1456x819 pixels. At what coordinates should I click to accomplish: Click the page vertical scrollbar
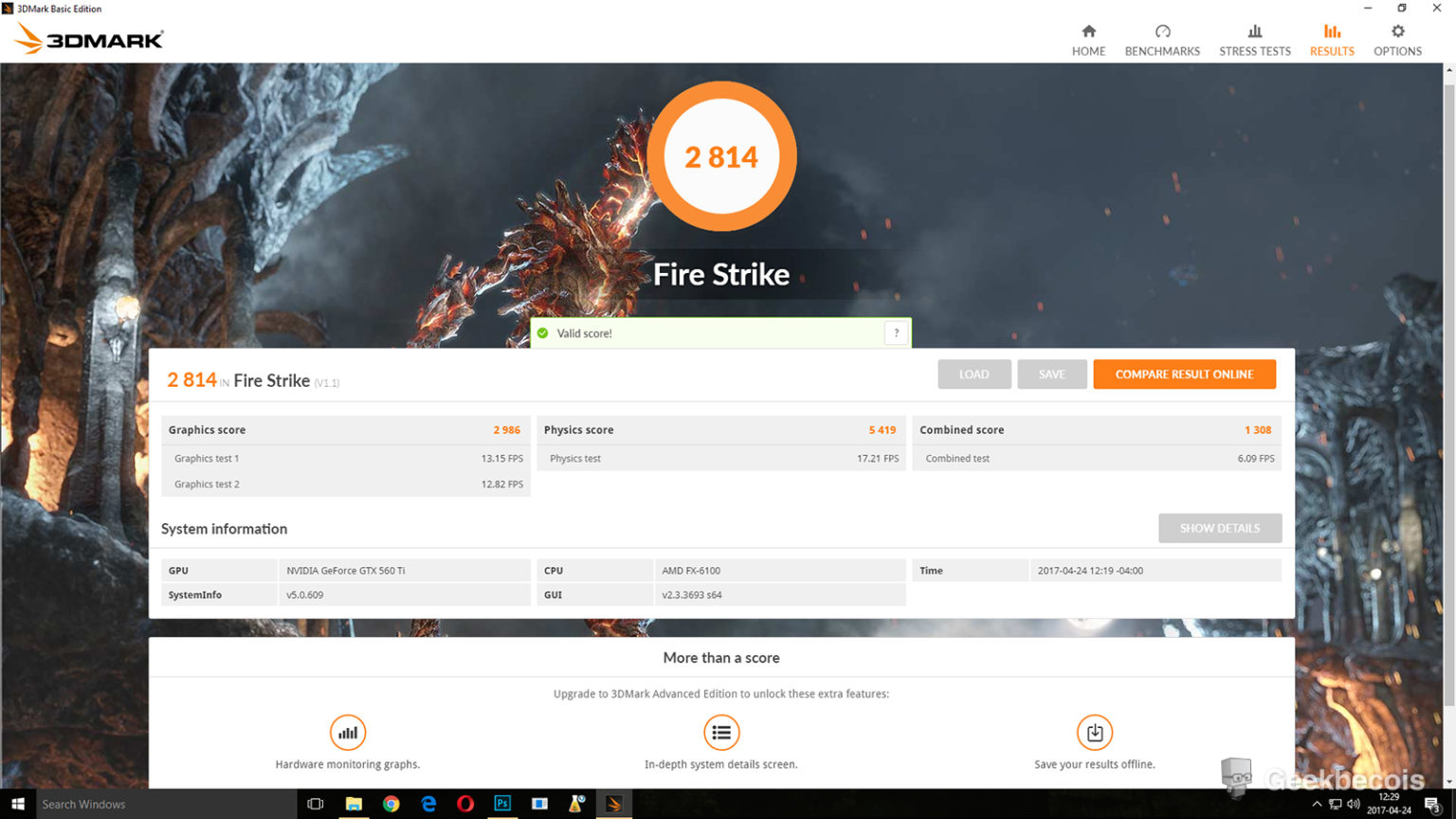coord(1448,379)
